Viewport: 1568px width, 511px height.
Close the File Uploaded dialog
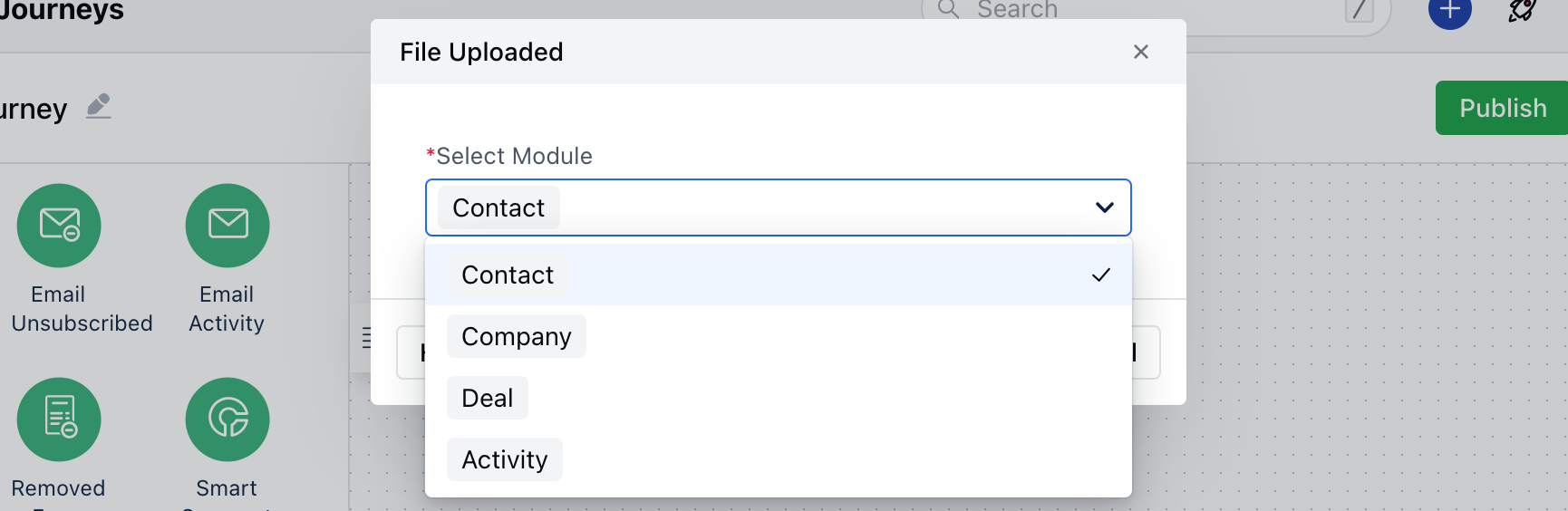pyautogui.click(x=1141, y=52)
